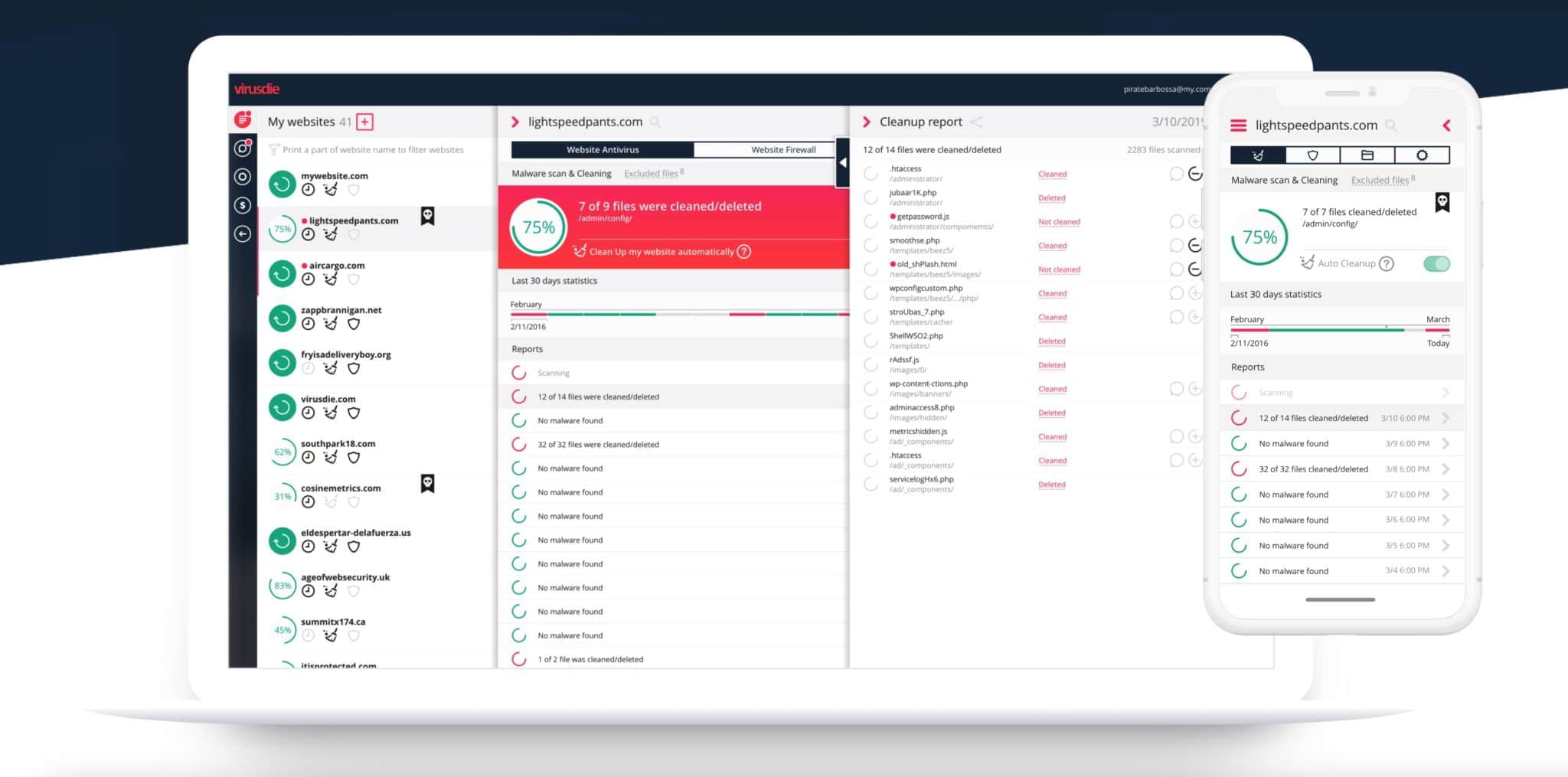Click the Deleted status for jubaar1K.php
1568x777 pixels.
point(1052,198)
